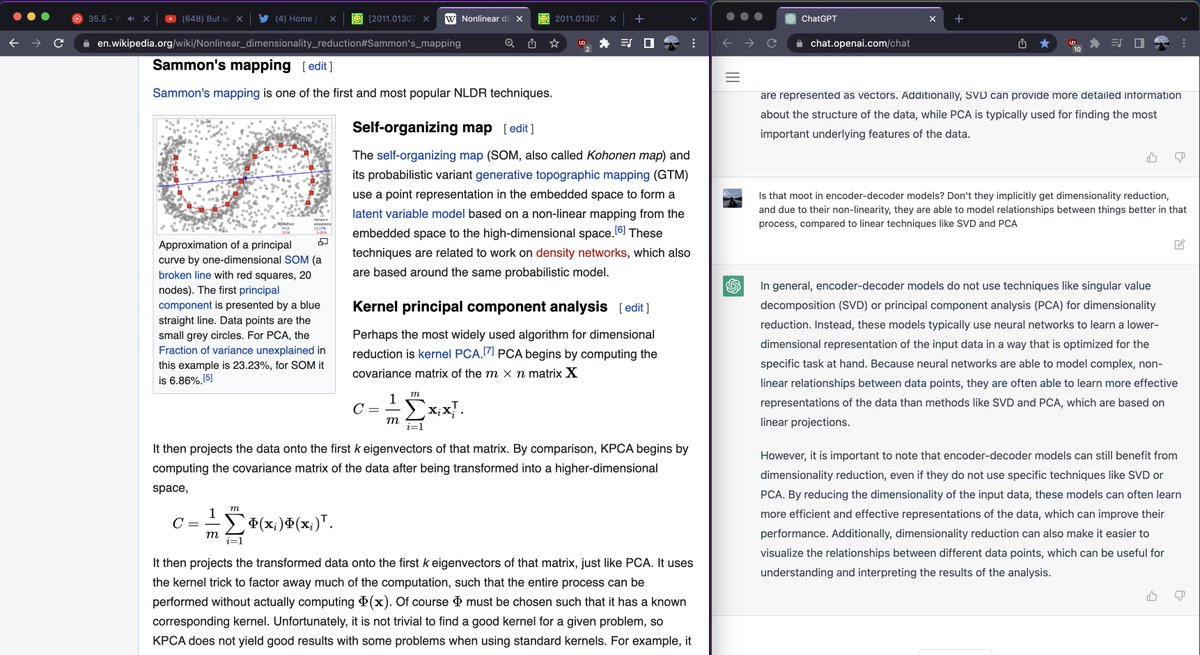Close the Nonlinear dimensionality Wikipedia tab
This screenshot has width=1200, height=655.
517,18
